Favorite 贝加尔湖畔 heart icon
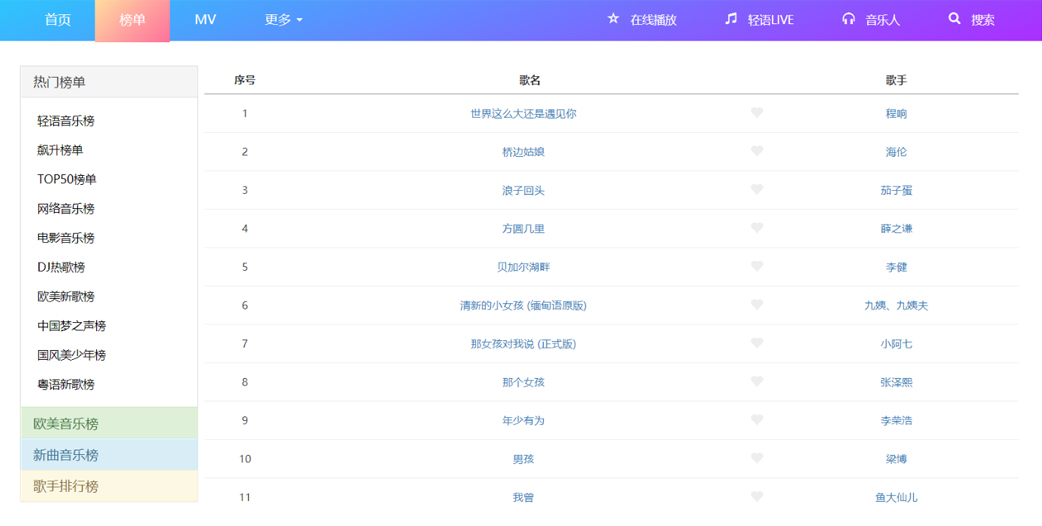Screen dimensions: 1042x526 pyautogui.click(x=757, y=266)
